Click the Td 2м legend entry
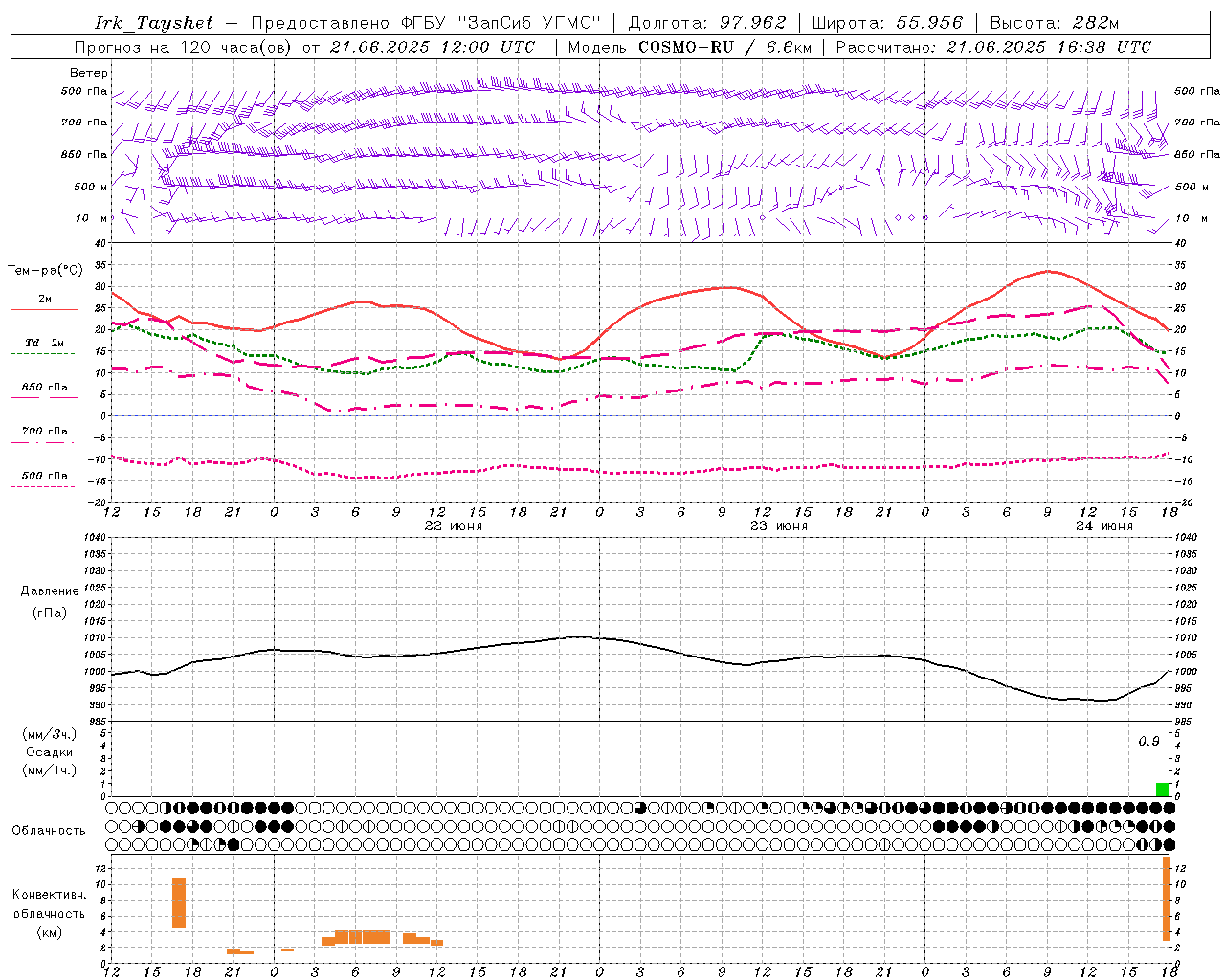 coord(44,346)
